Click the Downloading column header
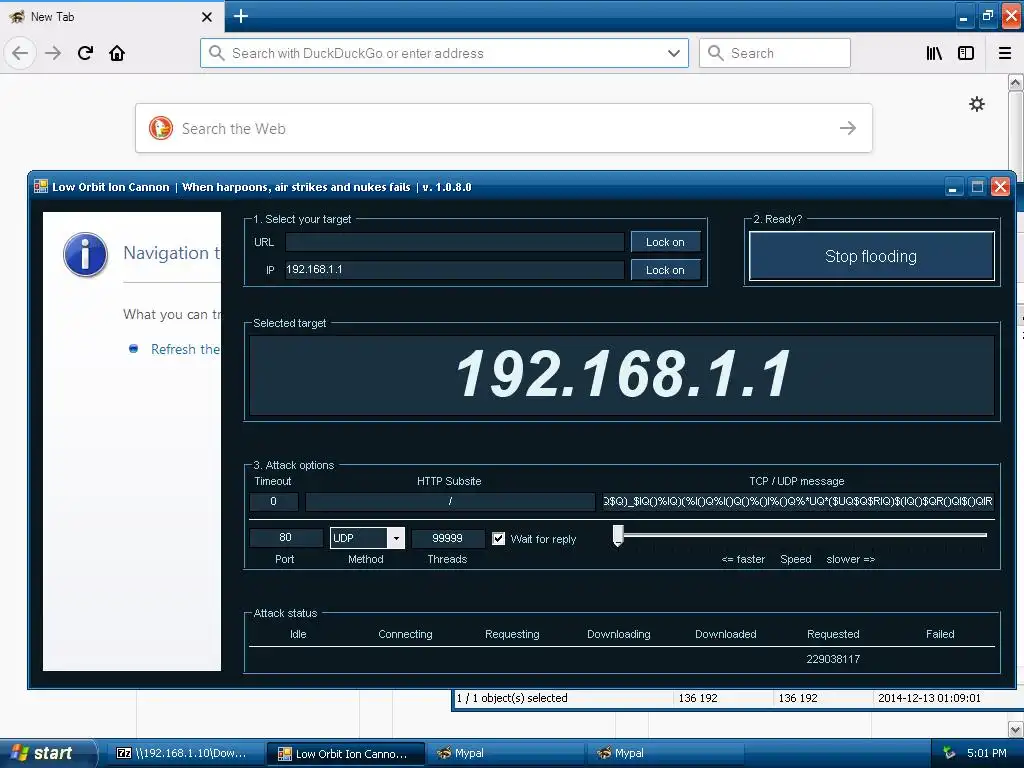Screen dimensions: 1024x768 (618, 634)
